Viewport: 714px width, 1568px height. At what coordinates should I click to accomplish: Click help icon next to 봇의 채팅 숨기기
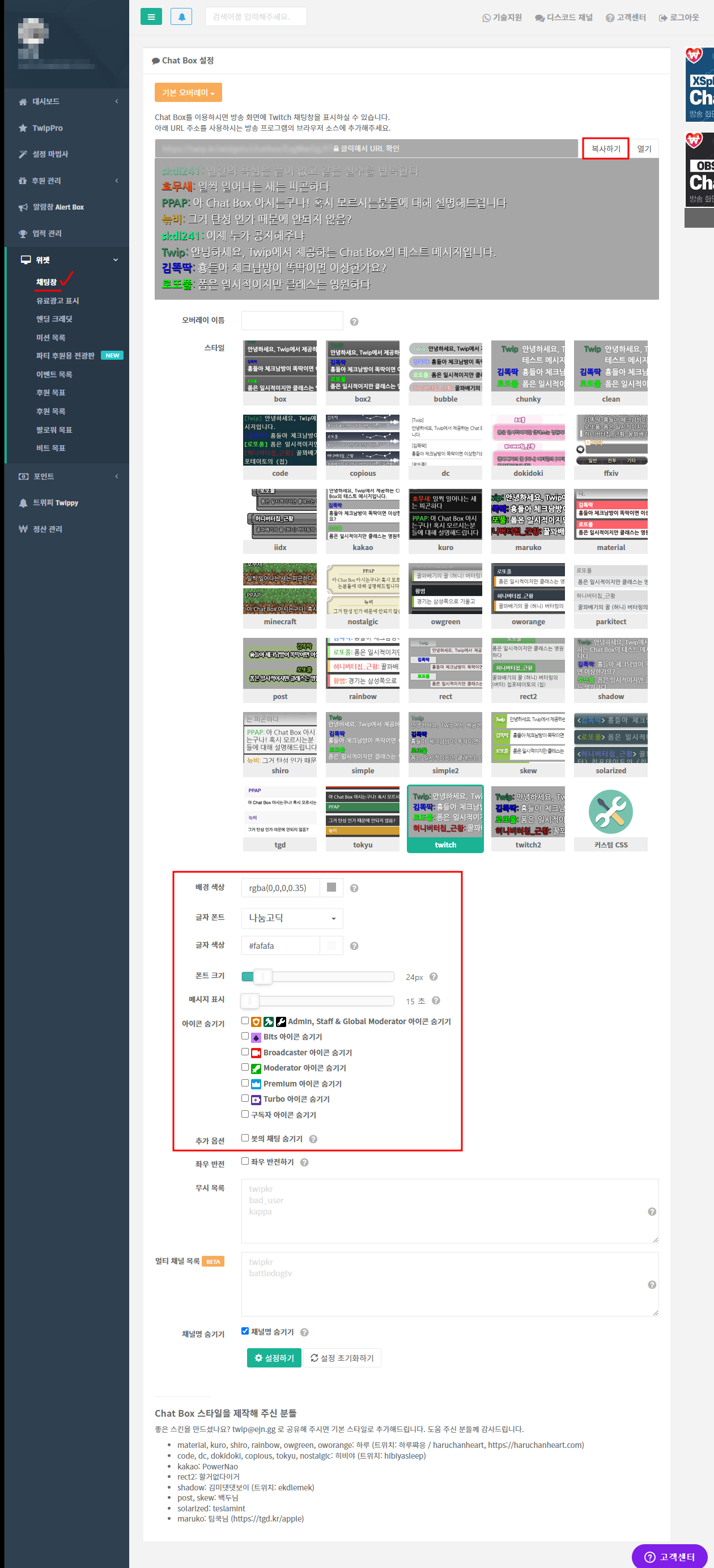tap(313, 1139)
